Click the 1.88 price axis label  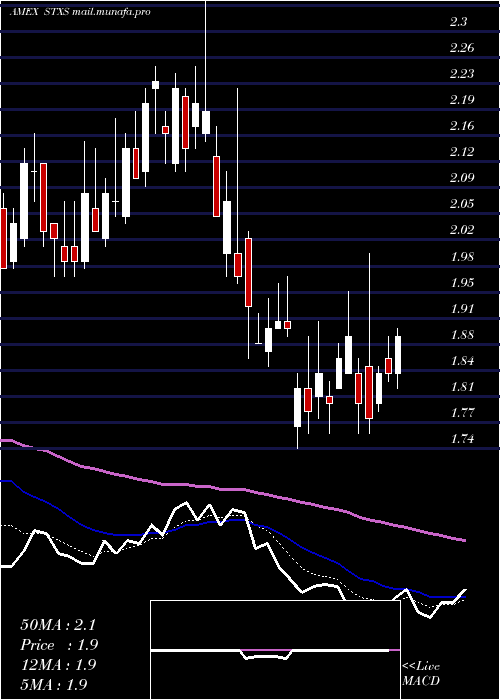pyautogui.click(x=462, y=334)
